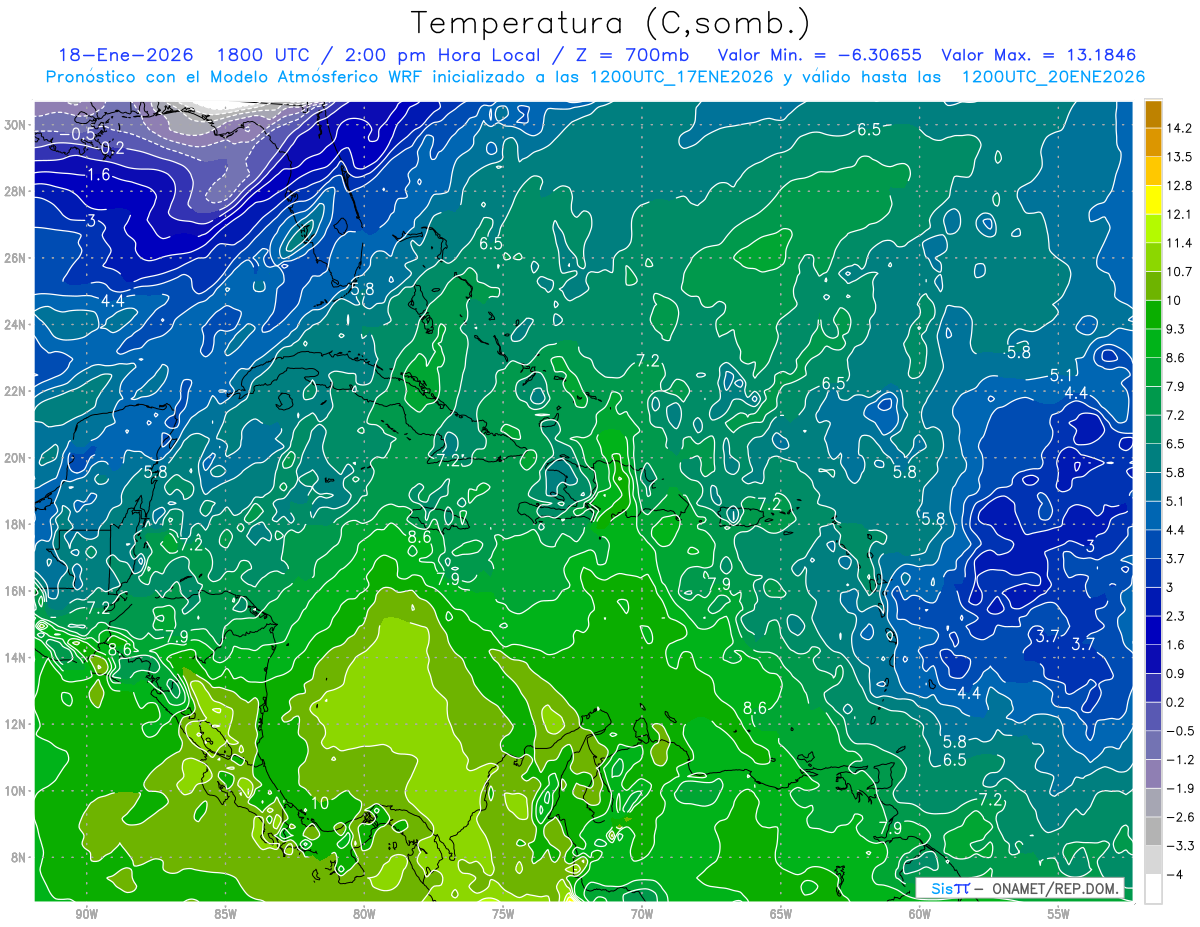1200x927 pixels.
Task: Click the initialization time "1200UTC_17ENE2026"
Action: click(x=682, y=77)
